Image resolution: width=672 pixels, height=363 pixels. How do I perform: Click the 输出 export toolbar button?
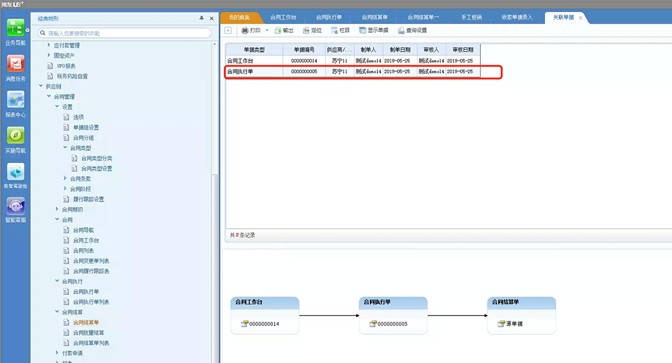coord(284,30)
